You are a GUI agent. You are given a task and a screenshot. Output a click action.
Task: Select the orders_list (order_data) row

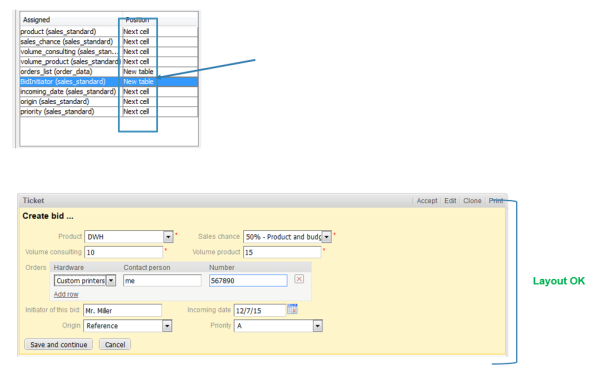pos(109,72)
